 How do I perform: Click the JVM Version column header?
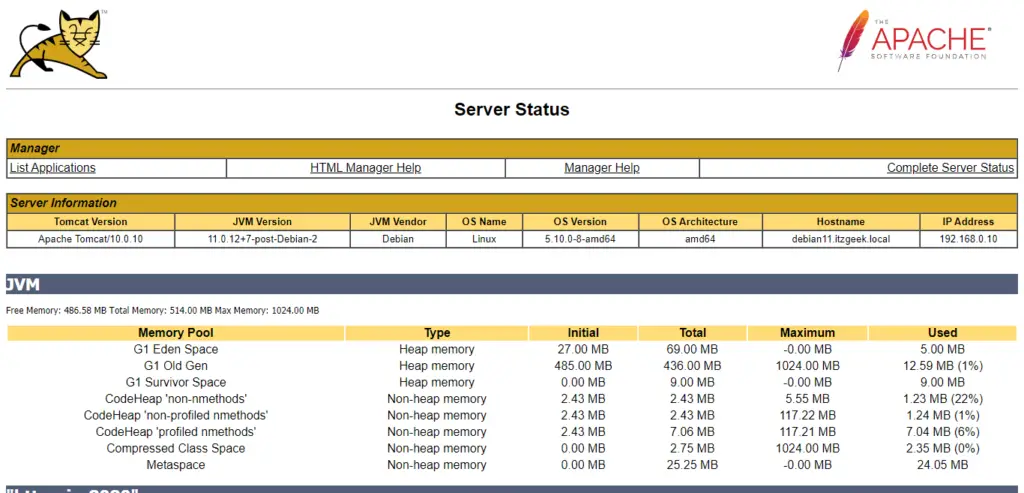(262, 222)
